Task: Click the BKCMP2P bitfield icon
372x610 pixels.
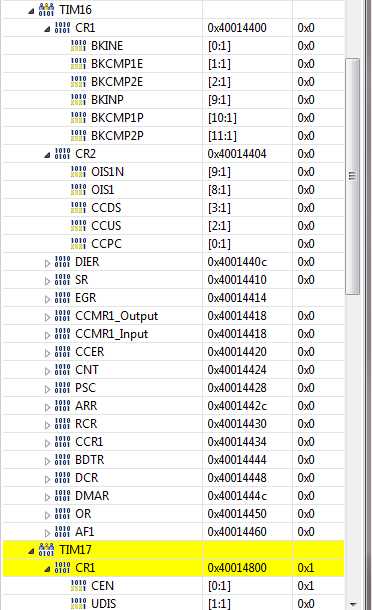Action: click(78, 135)
